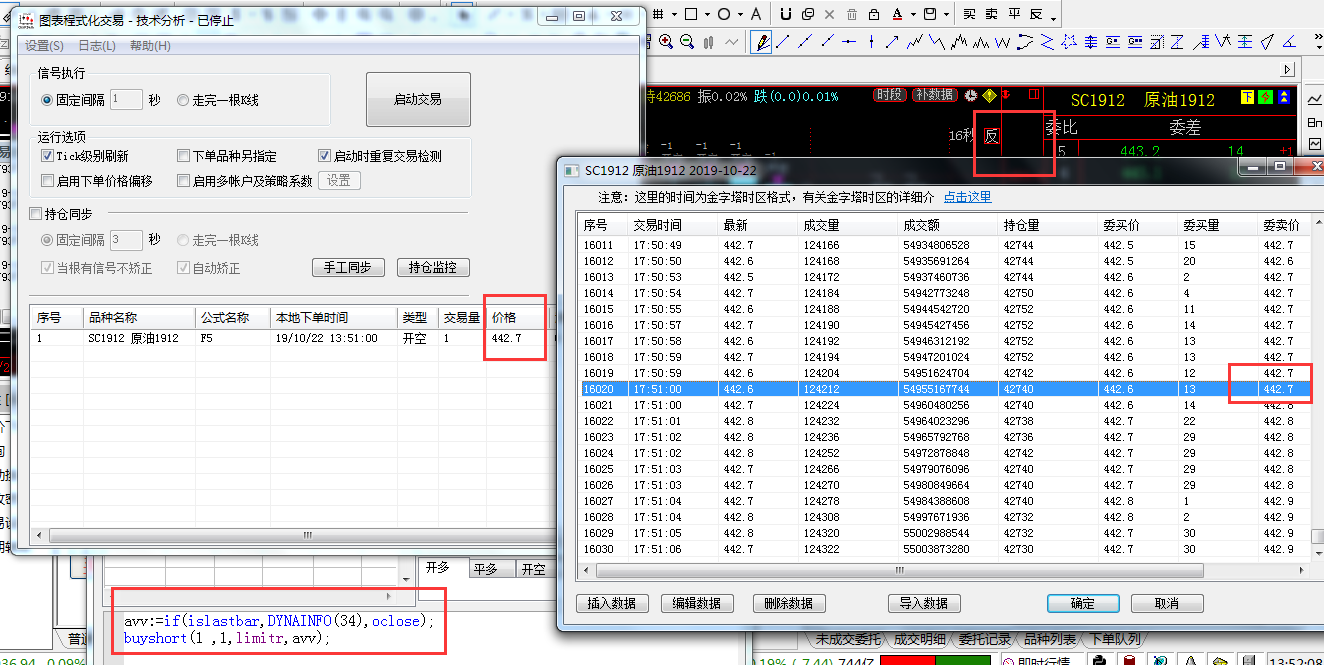
Task: Select the horizontal line drawing tool
Action: [849, 42]
